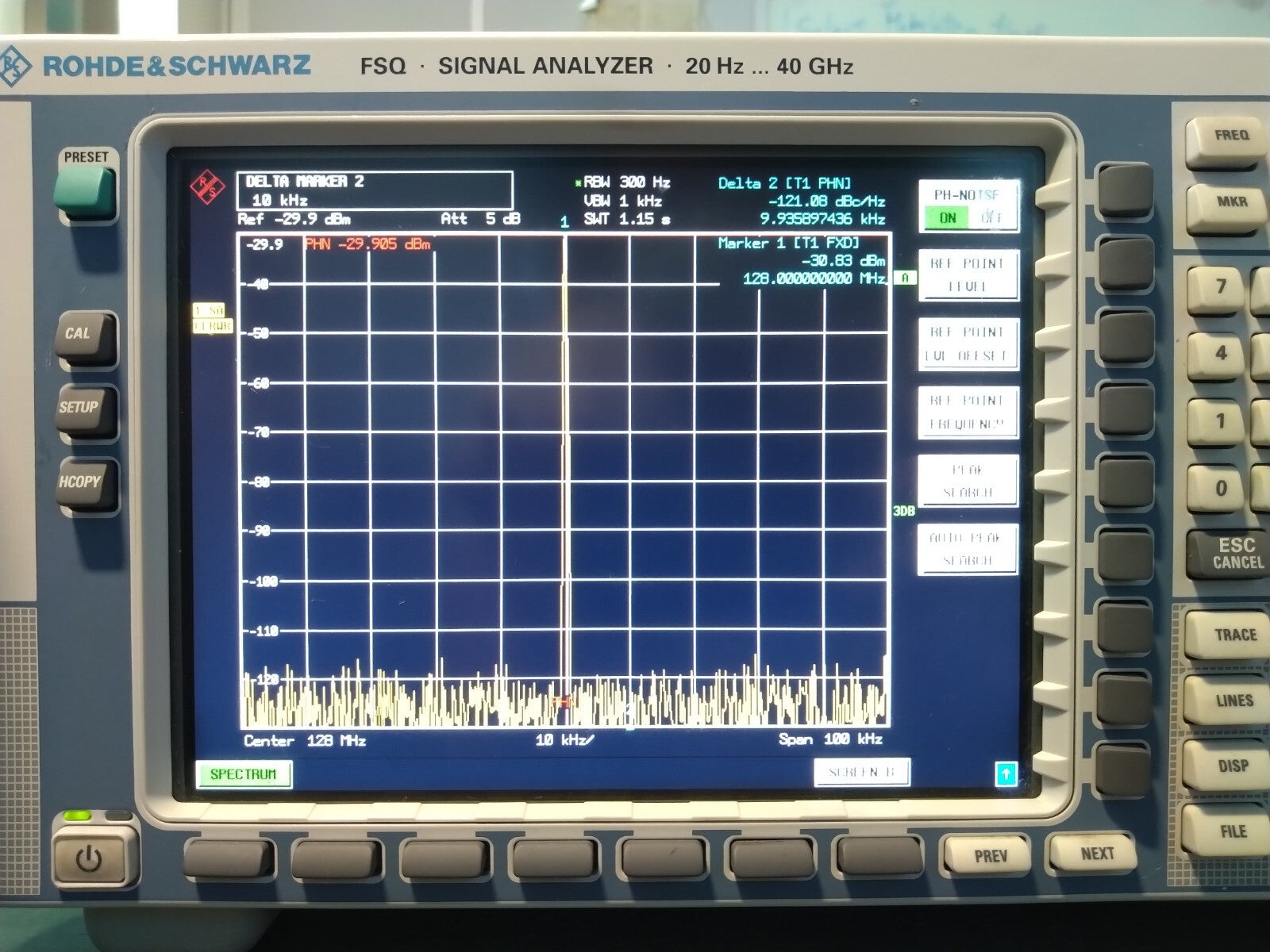Viewport: 1270px width, 952px height.
Task: Tap marker 1 flag above the carrier peak
Action: click(x=564, y=222)
